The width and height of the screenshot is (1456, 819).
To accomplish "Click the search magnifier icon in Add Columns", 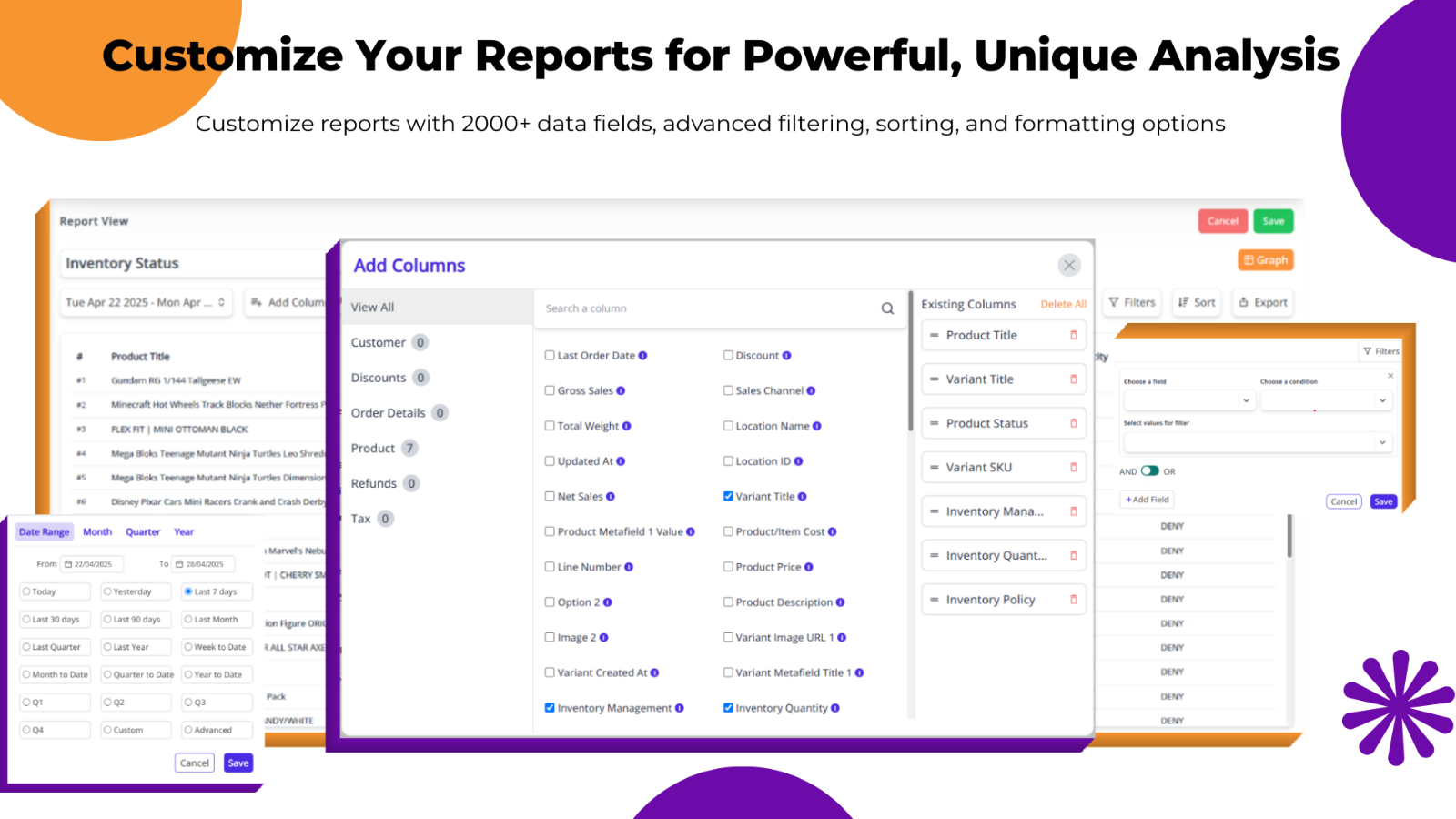I will coord(887,308).
